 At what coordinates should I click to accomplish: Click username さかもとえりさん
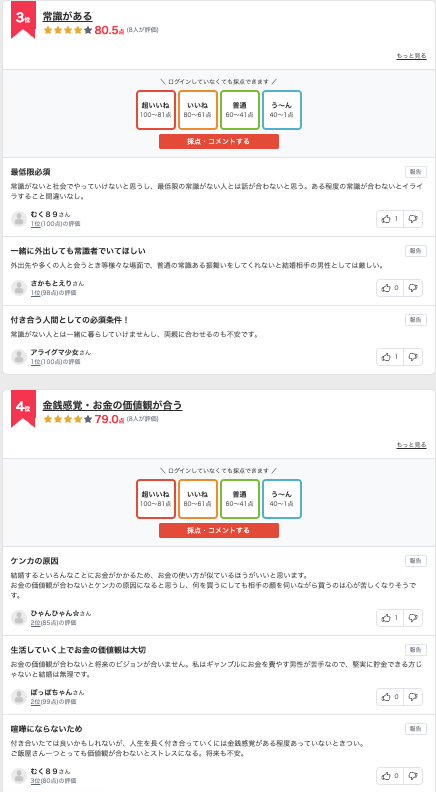coord(58,283)
